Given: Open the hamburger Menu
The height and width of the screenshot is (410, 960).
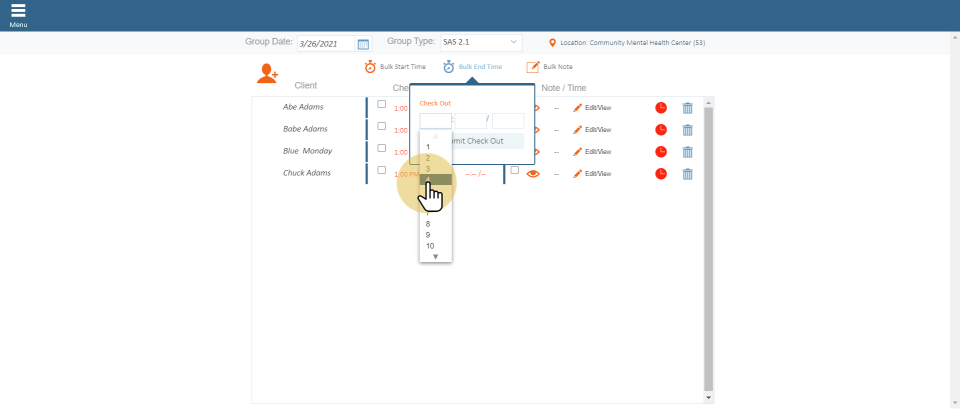Looking at the screenshot, I should (18, 13).
